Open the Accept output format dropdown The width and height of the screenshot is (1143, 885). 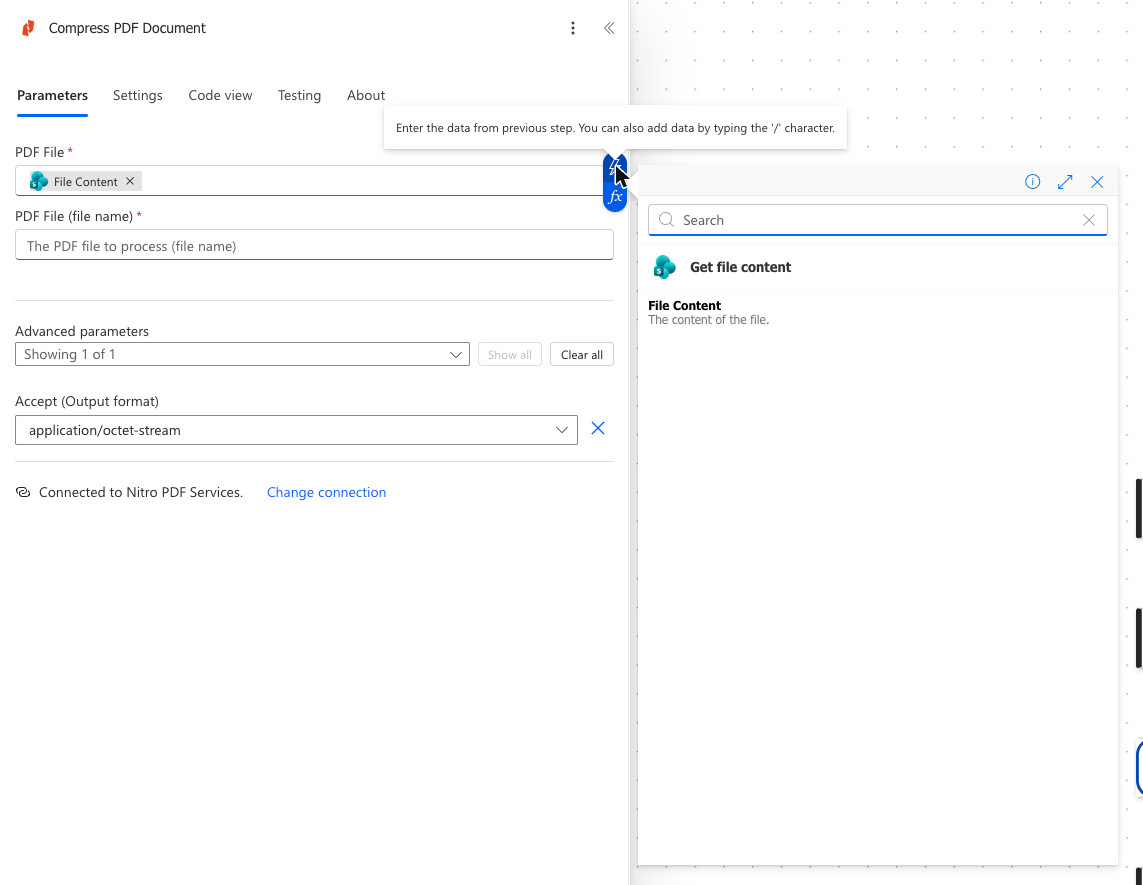(296, 430)
